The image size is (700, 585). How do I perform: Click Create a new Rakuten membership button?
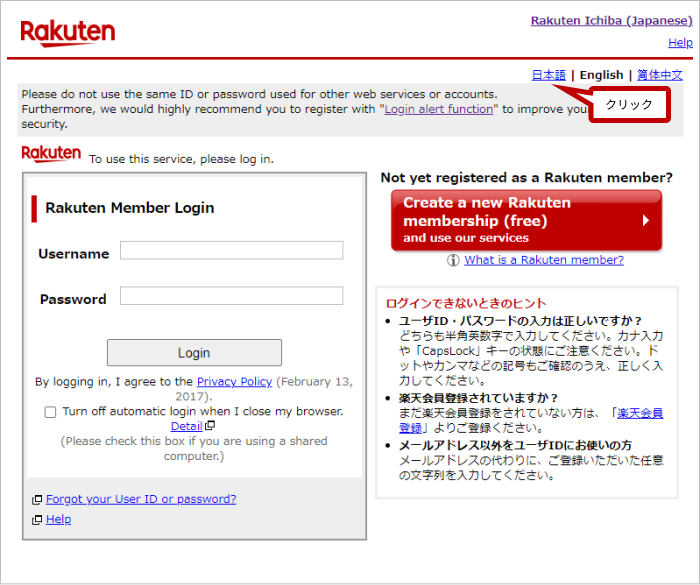click(x=526, y=220)
